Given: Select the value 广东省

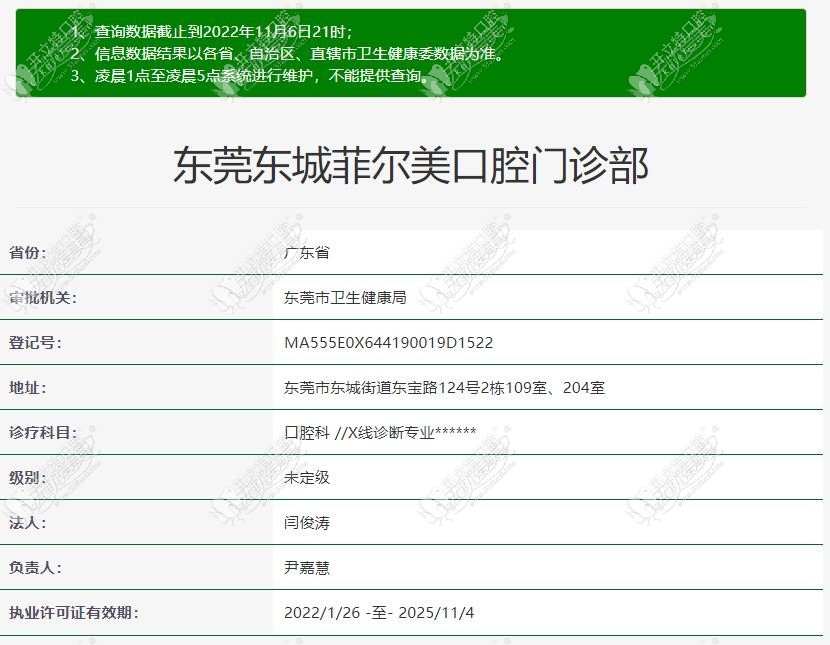Looking at the screenshot, I should point(306,252).
